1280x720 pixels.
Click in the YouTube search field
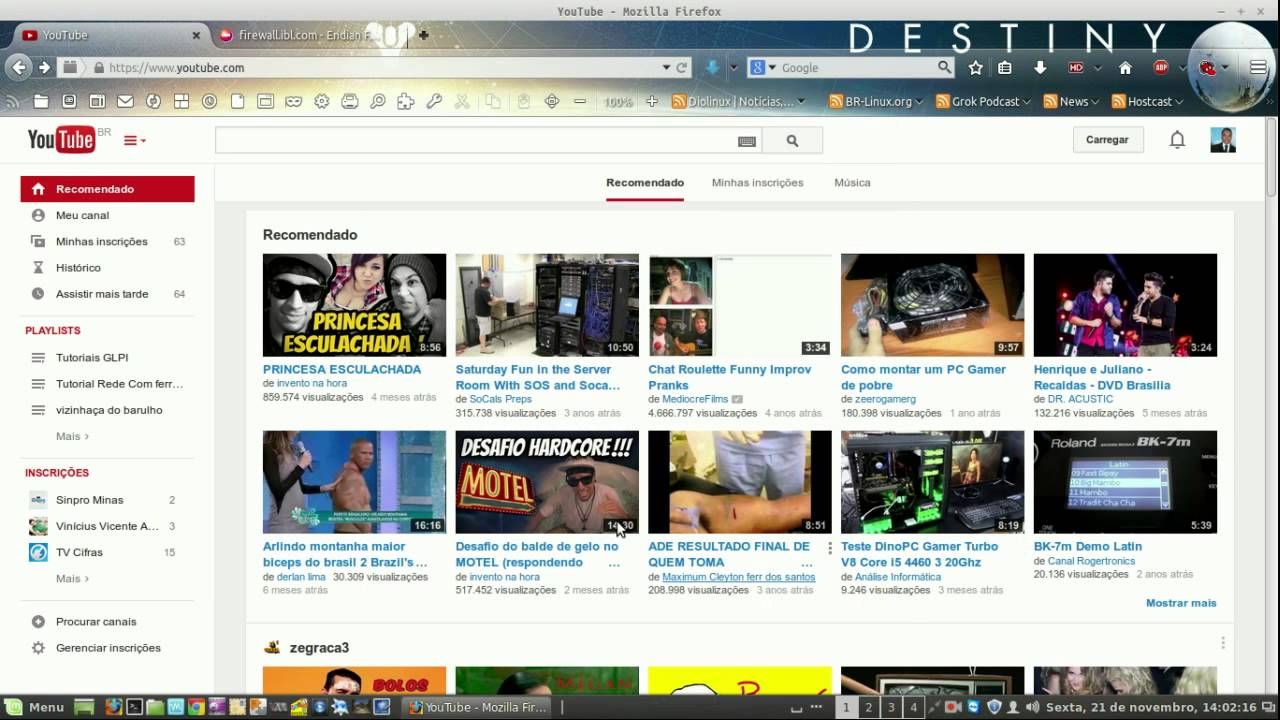[476, 141]
